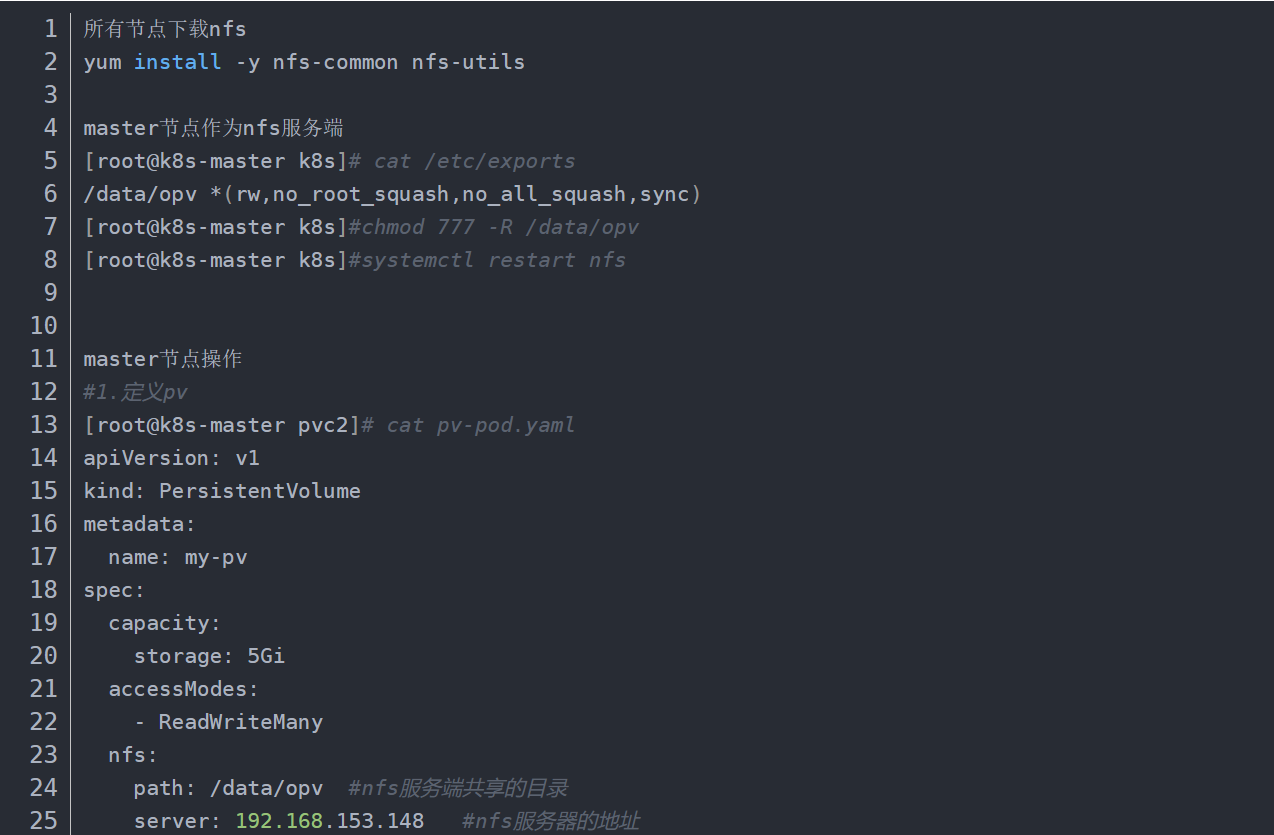1274x835 pixels.
Task: Click the "#1.定义pv" comment
Action: (135, 392)
